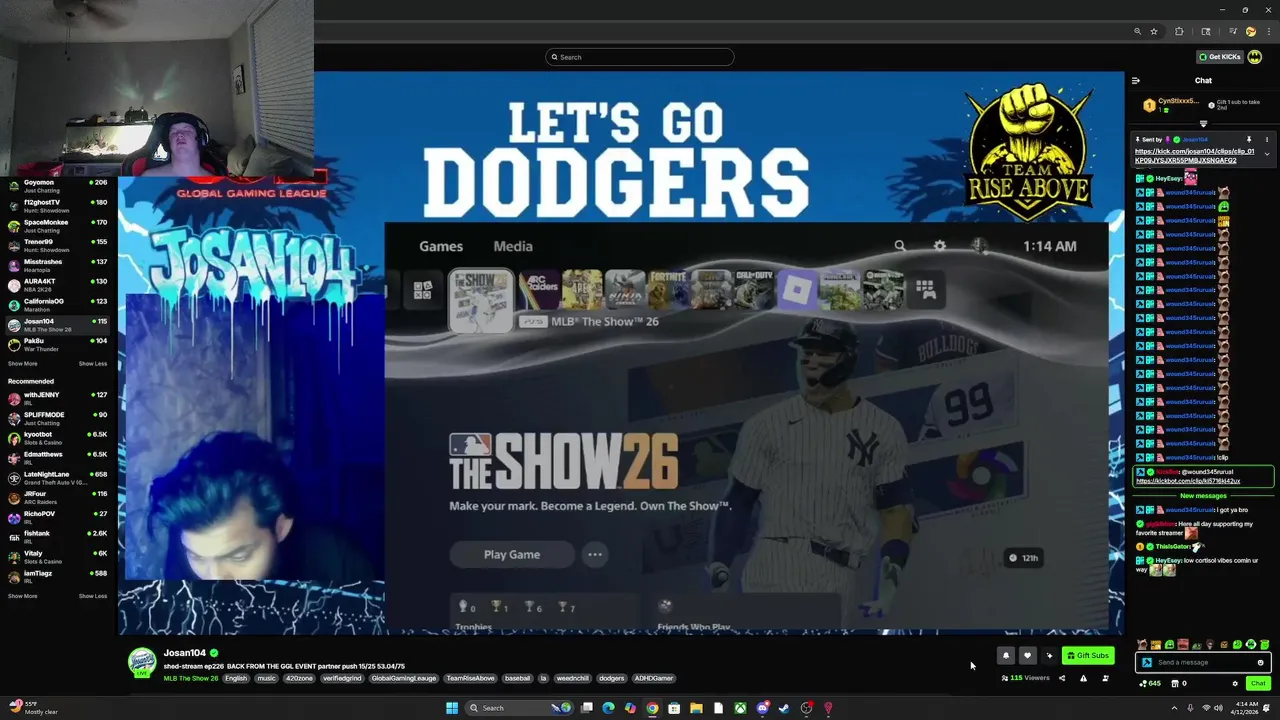Click the Gift Subs button
The width and height of the screenshot is (1280, 720).
coord(1088,656)
